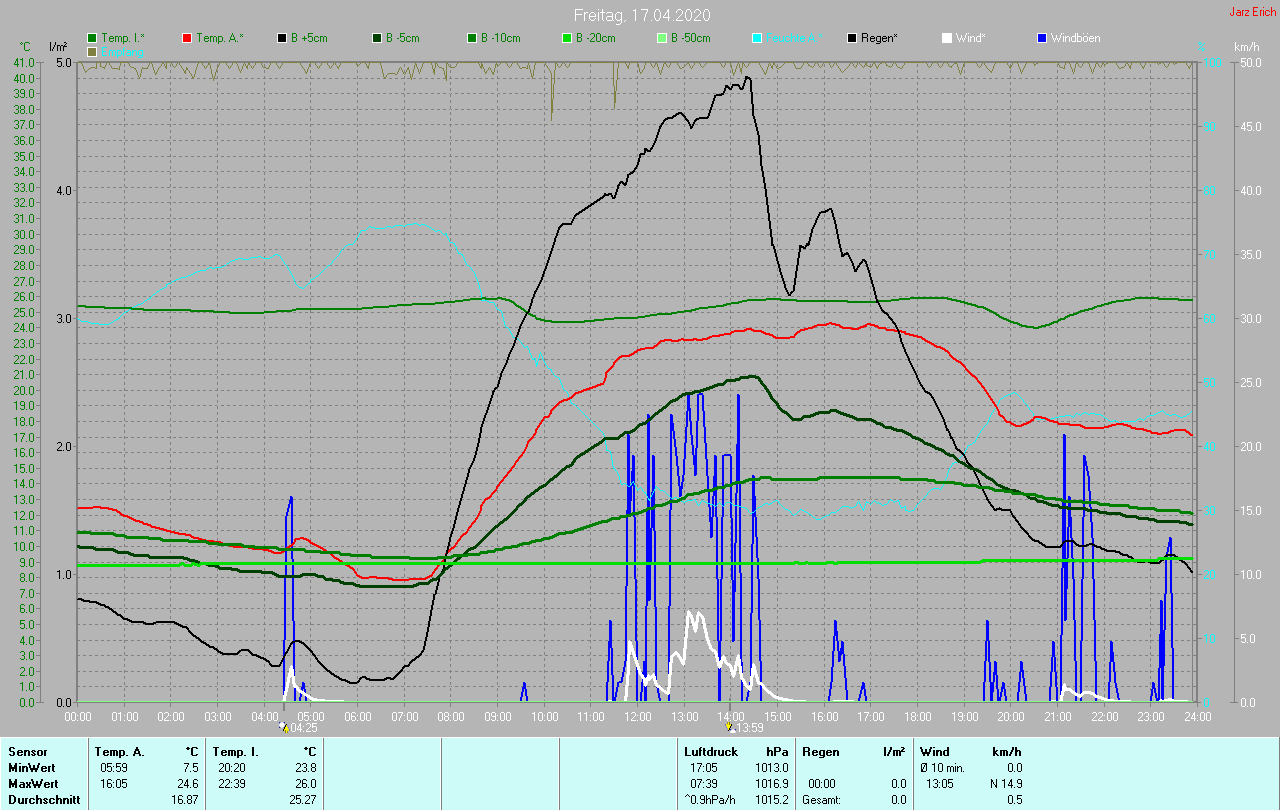Click the B -10cm legend color square

[x=472, y=38]
